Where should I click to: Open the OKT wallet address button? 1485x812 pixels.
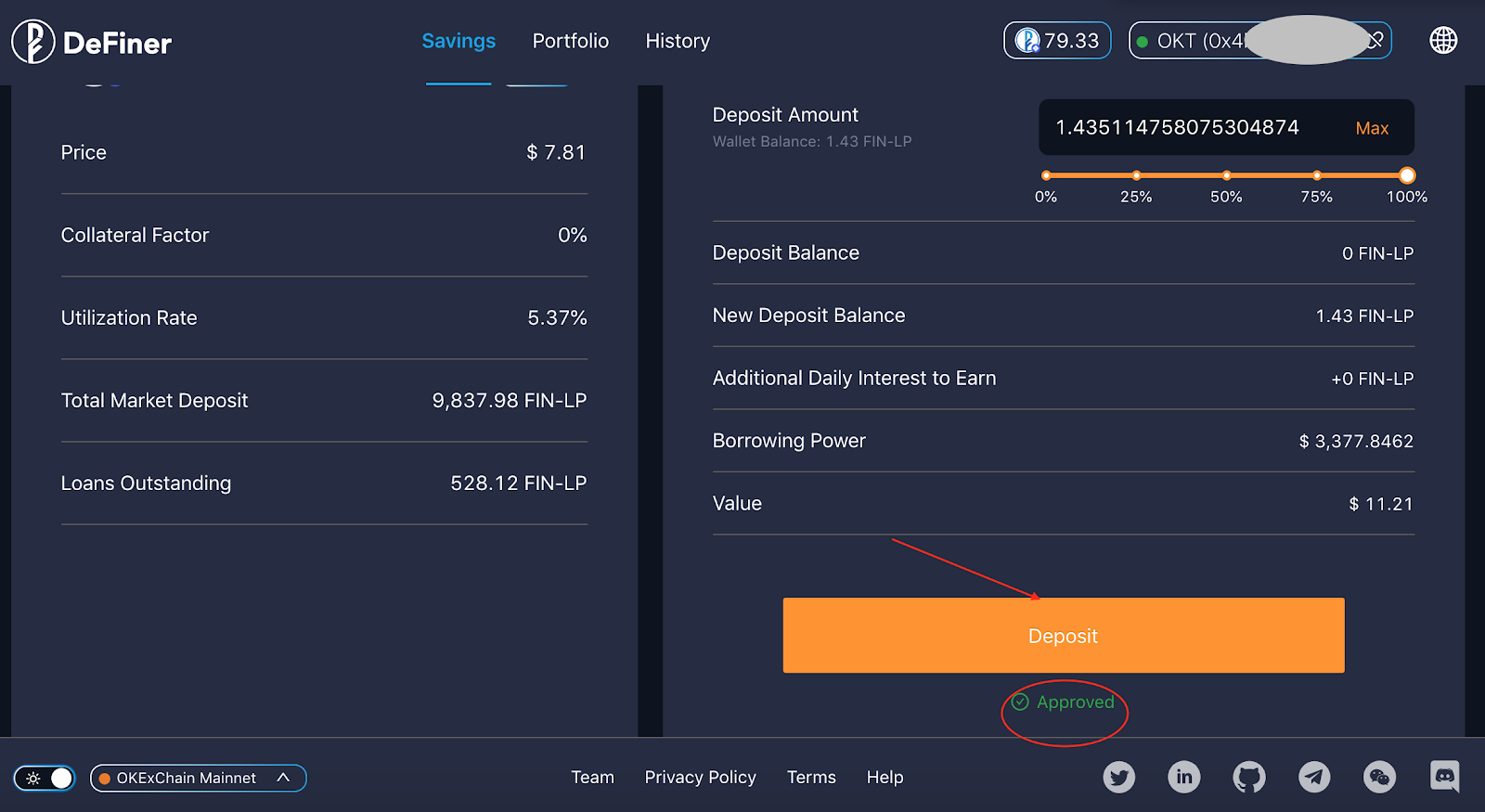pos(1260,41)
